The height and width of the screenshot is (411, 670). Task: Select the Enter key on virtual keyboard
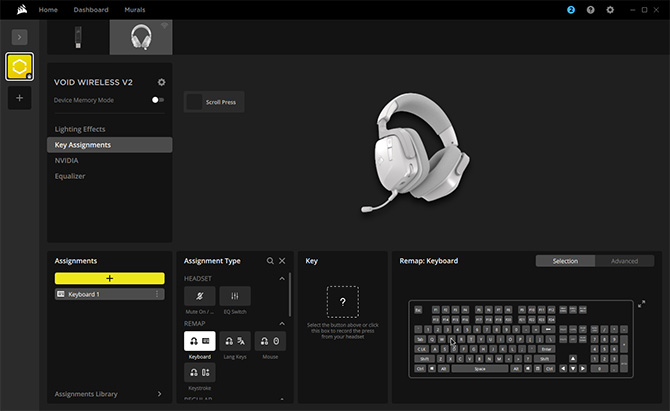coord(547,349)
